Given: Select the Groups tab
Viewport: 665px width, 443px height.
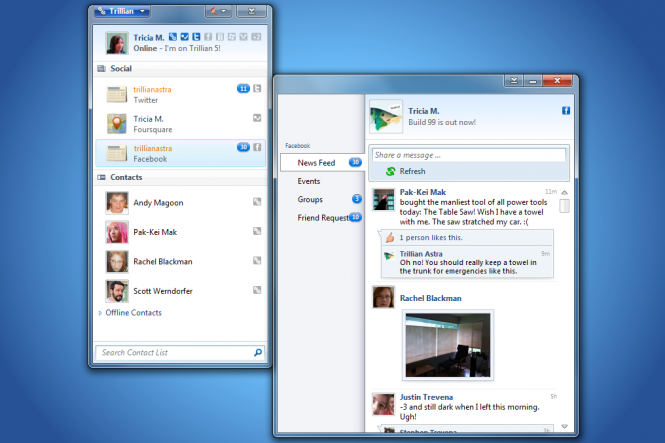Looking at the screenshot, I should coord(321,199).
